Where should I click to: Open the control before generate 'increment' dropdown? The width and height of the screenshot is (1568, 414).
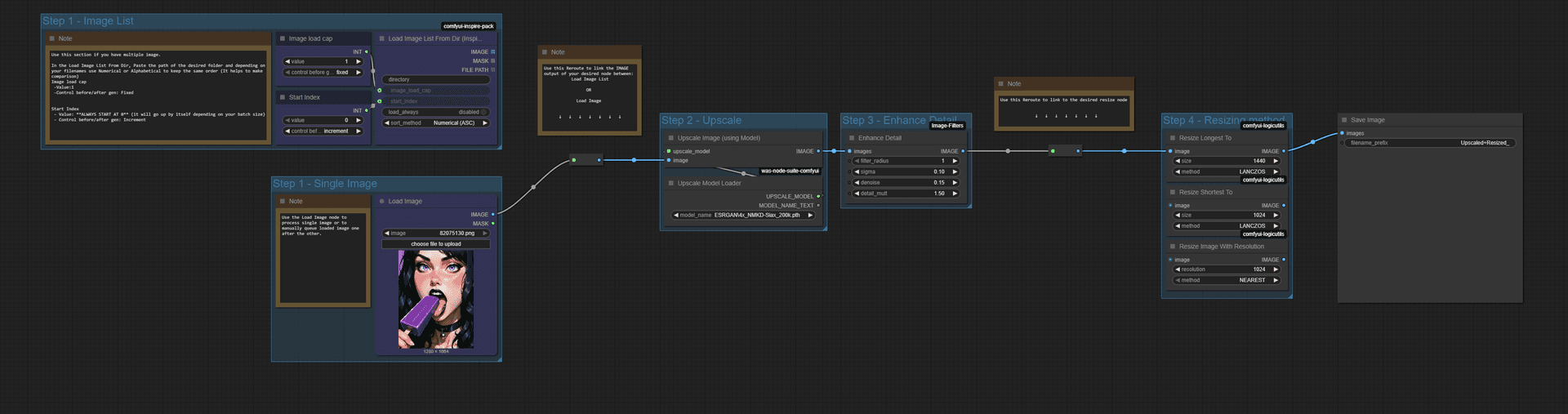[x=323, y=131]
